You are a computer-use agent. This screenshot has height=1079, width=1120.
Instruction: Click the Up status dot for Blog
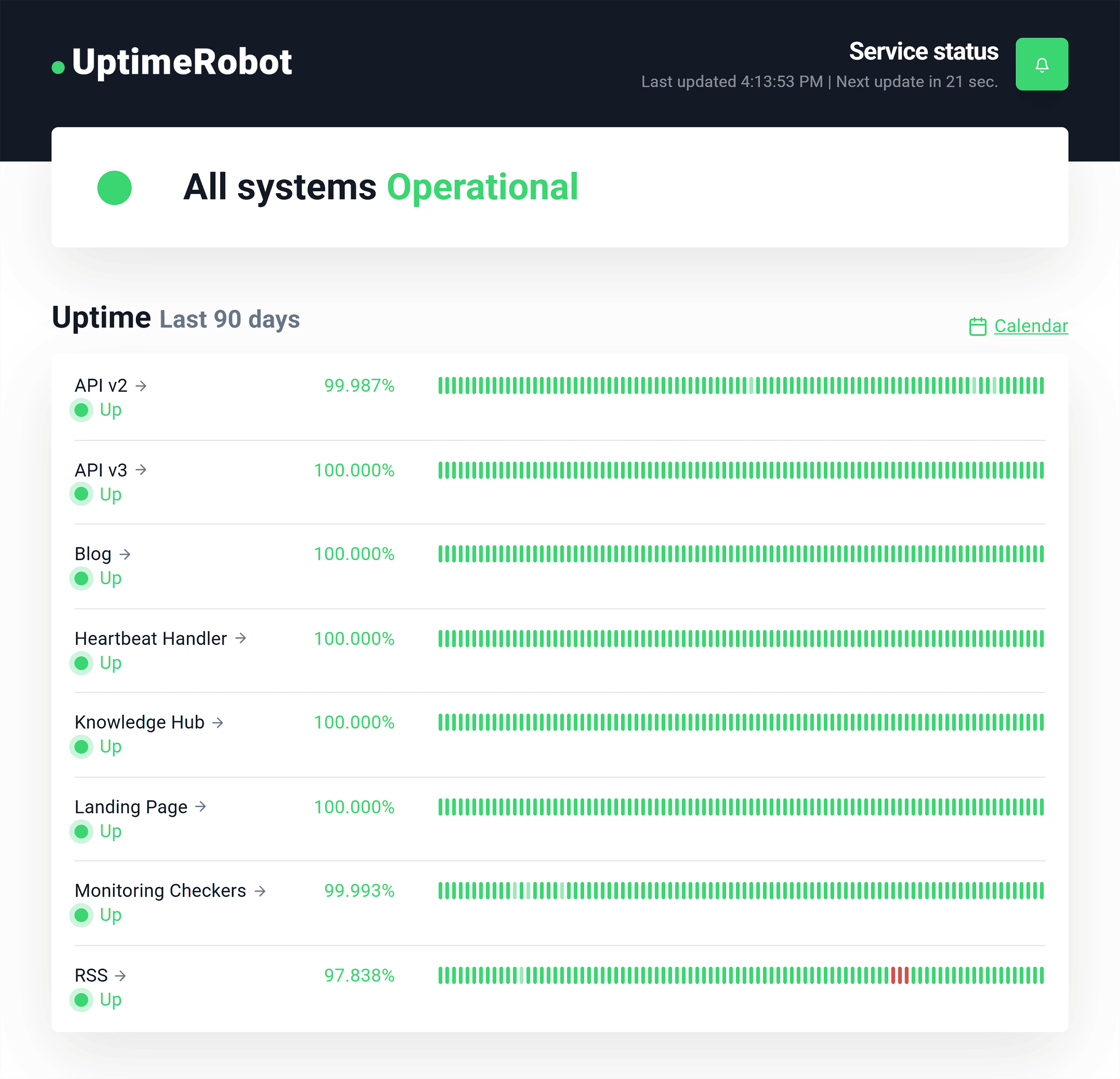click(81, 578)
